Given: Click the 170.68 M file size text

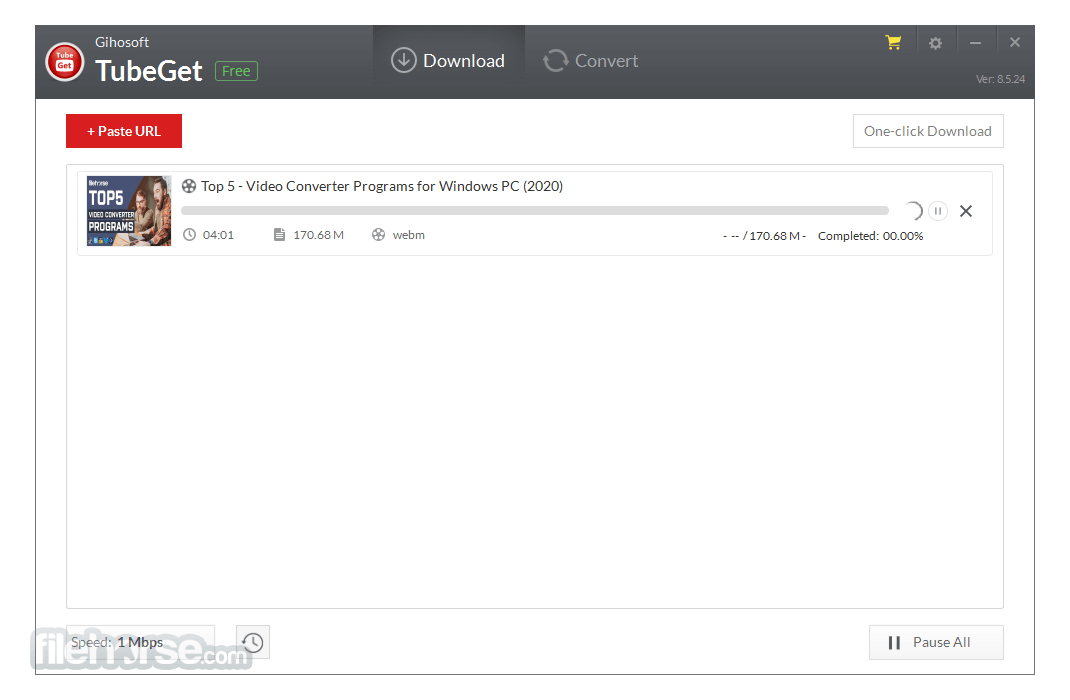Looking at the screenshot, I should (x=319, y=235).
